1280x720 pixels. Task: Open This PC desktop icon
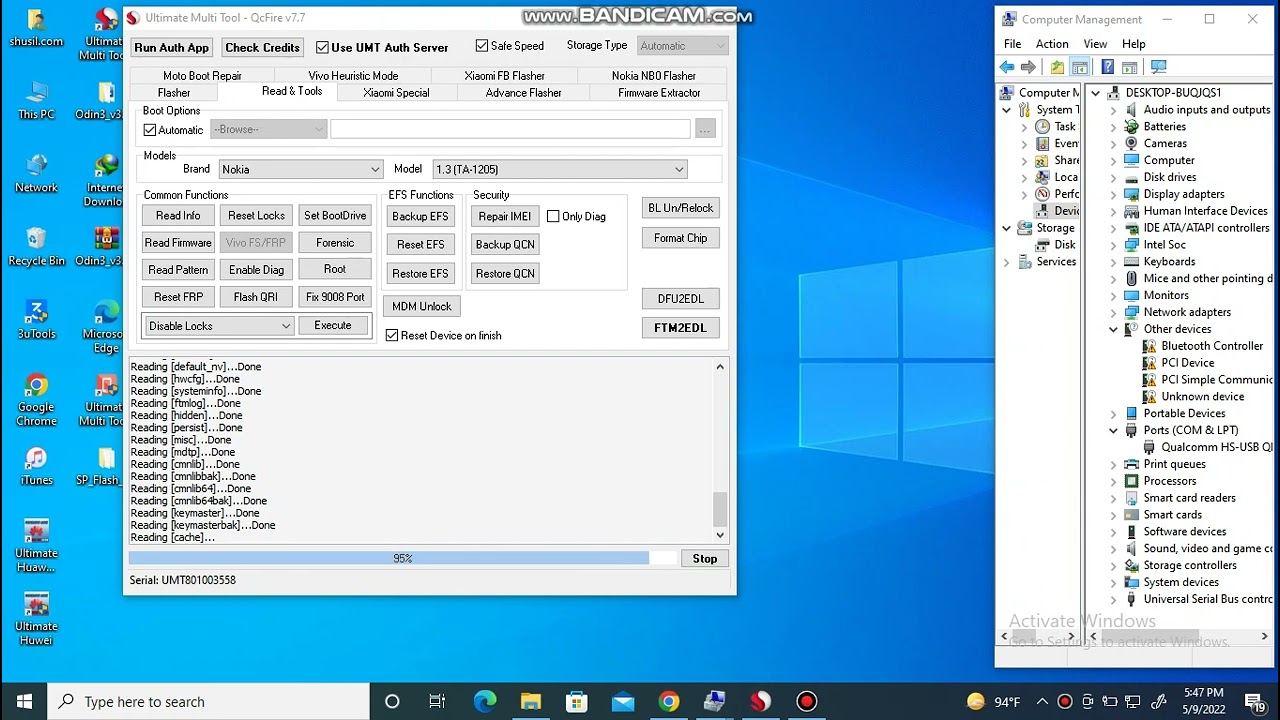click(x=36, y=100)
